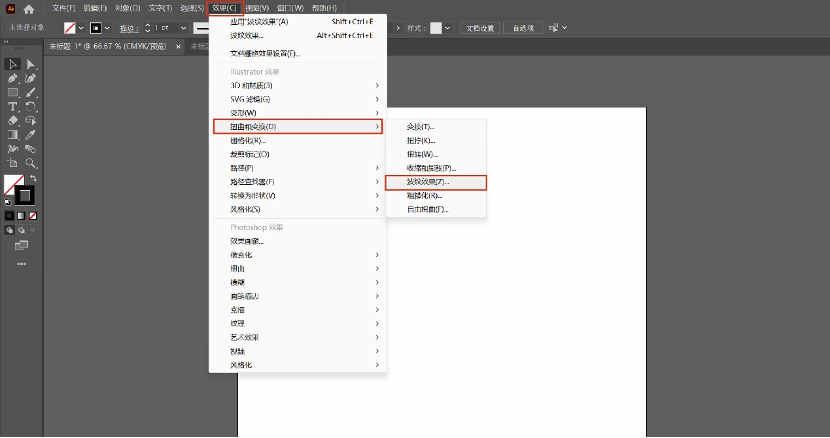This screenshot has width=830, height=438.
Task: Reset to default fill and stroke
Action: coord(7,202)
